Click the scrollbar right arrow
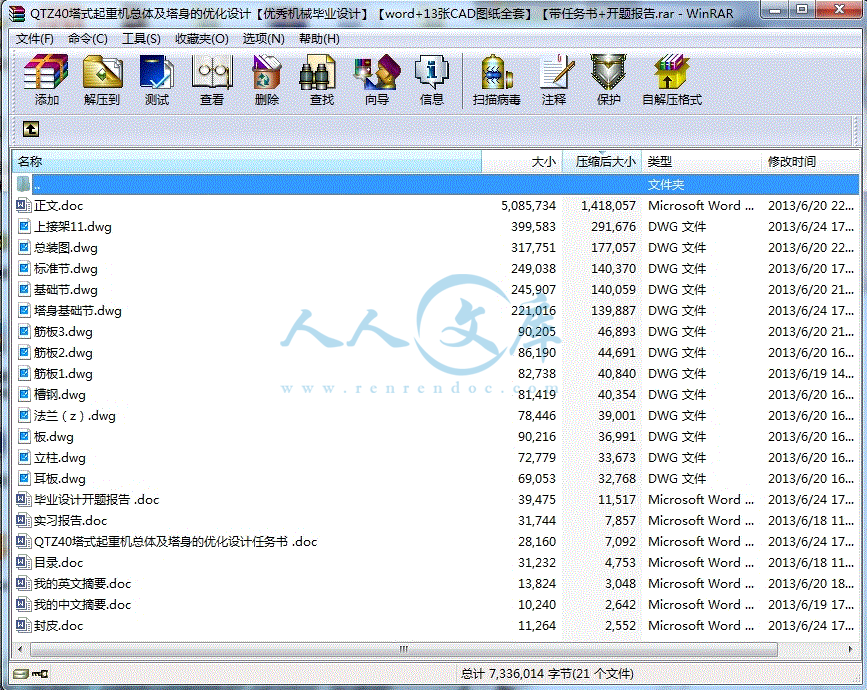867x690 pixels. coord(850,649)
